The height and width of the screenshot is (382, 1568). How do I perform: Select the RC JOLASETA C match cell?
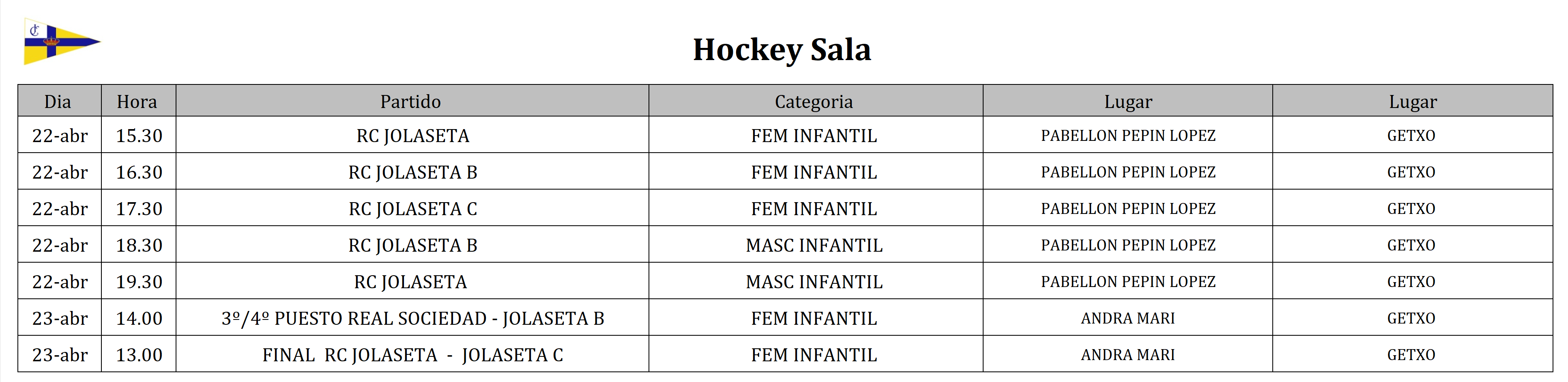click(x=413, y=208)
